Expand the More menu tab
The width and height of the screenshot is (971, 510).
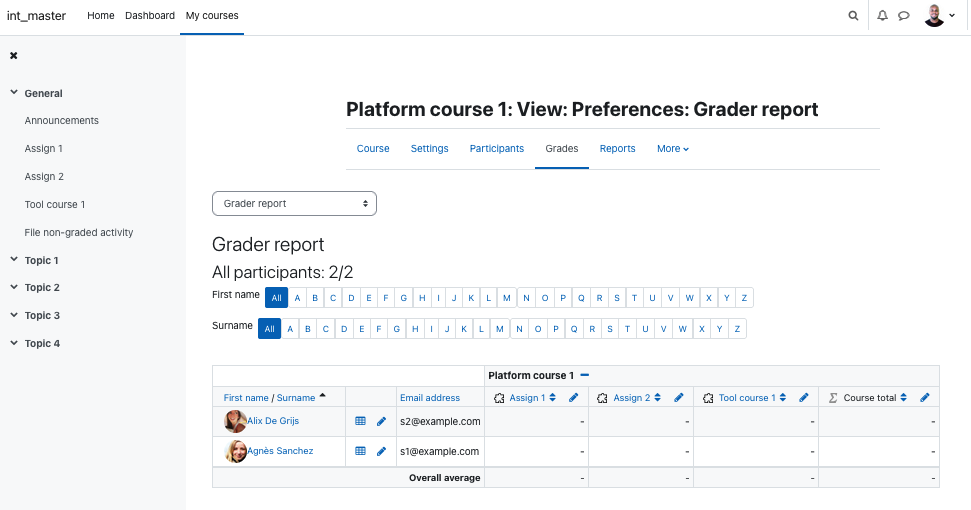tap(673, 149)
